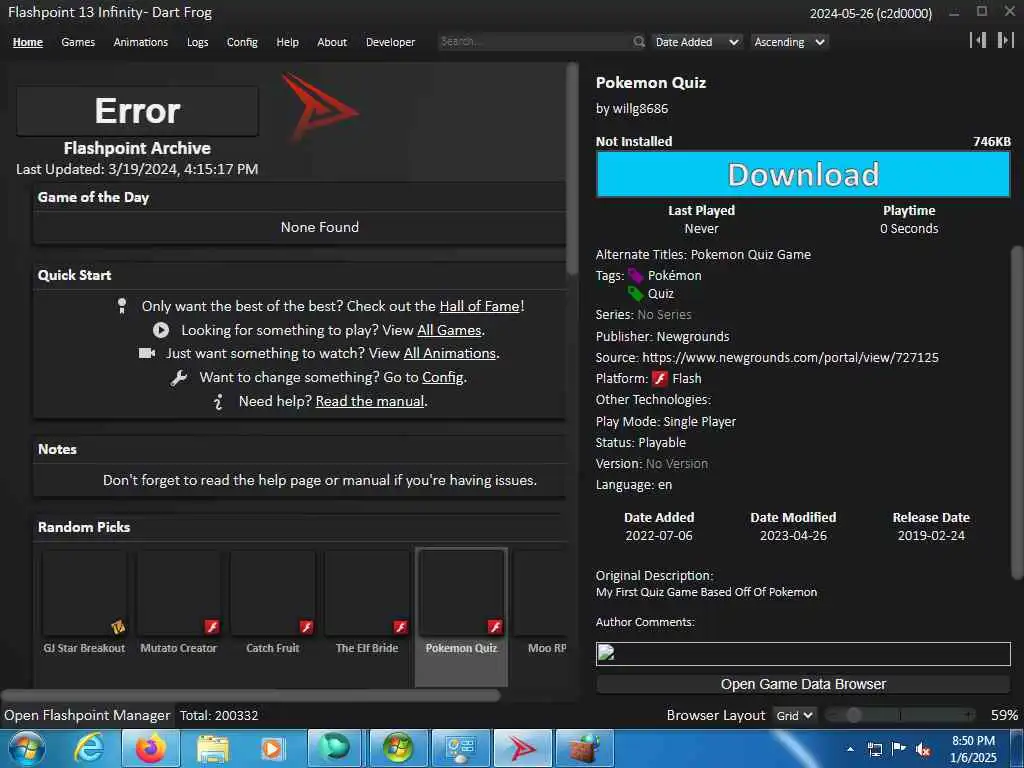The width and height of the screenshot is (1024, 768).
Task: Click the Status value Playable
Action: [x=662, y=443]
